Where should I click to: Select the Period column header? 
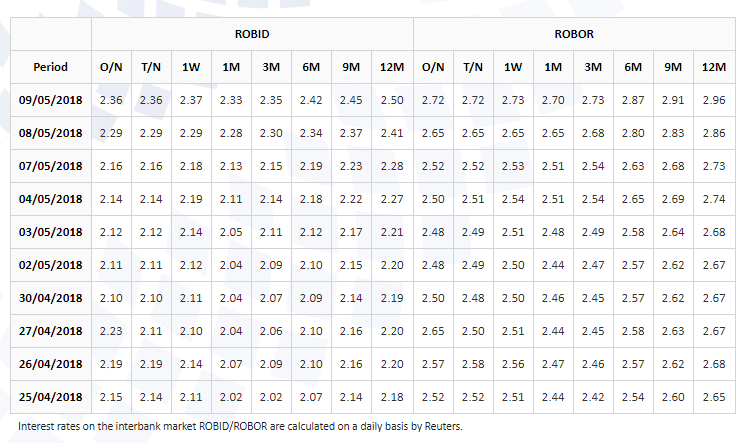(51, 67)
